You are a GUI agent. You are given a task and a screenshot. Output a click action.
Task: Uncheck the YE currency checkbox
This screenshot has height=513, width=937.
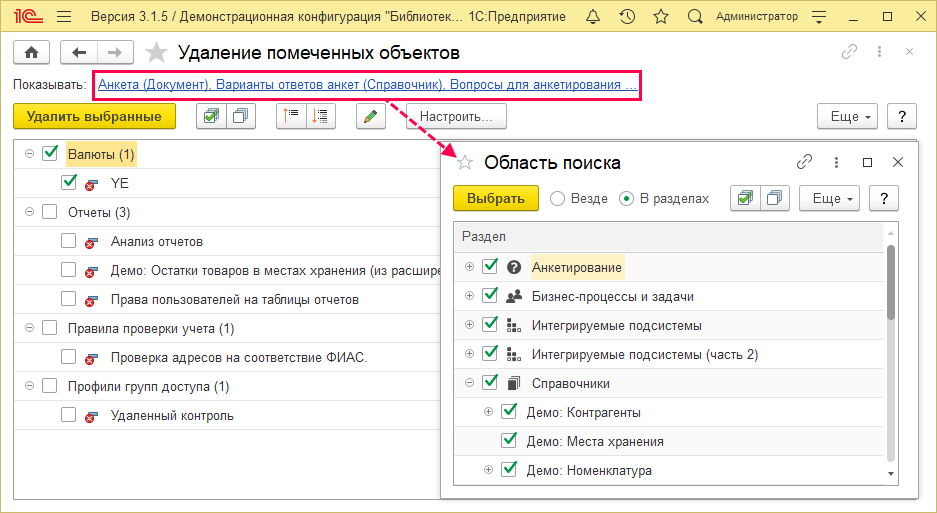click(69, 182)
